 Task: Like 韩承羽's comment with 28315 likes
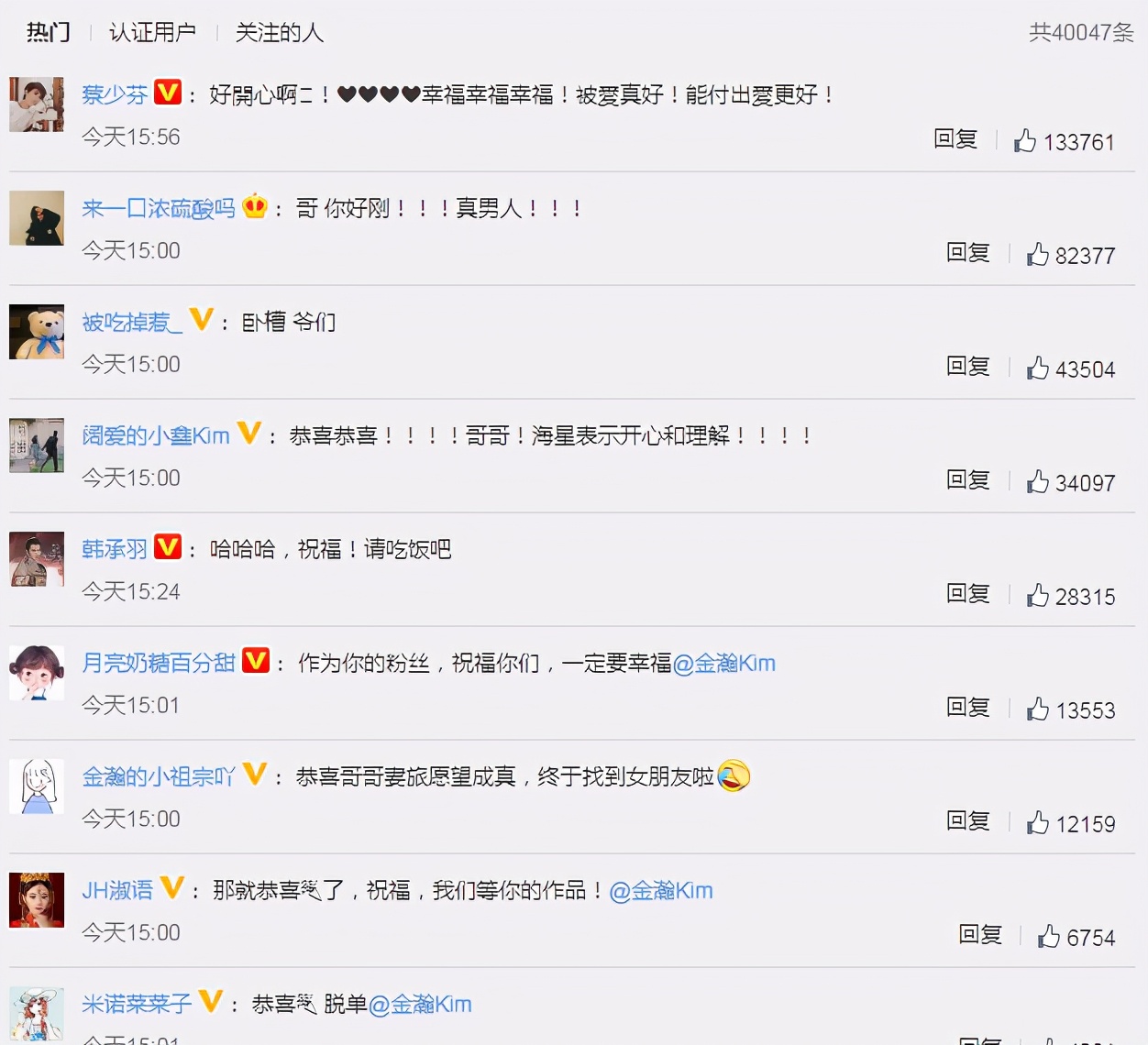tap(1037, 595)
